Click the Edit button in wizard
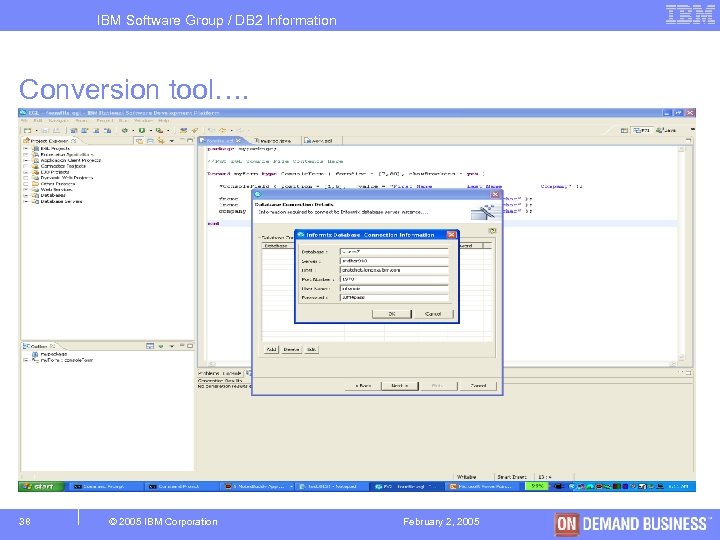This screenshot has height=540, width=720. (x=311, y=349)
